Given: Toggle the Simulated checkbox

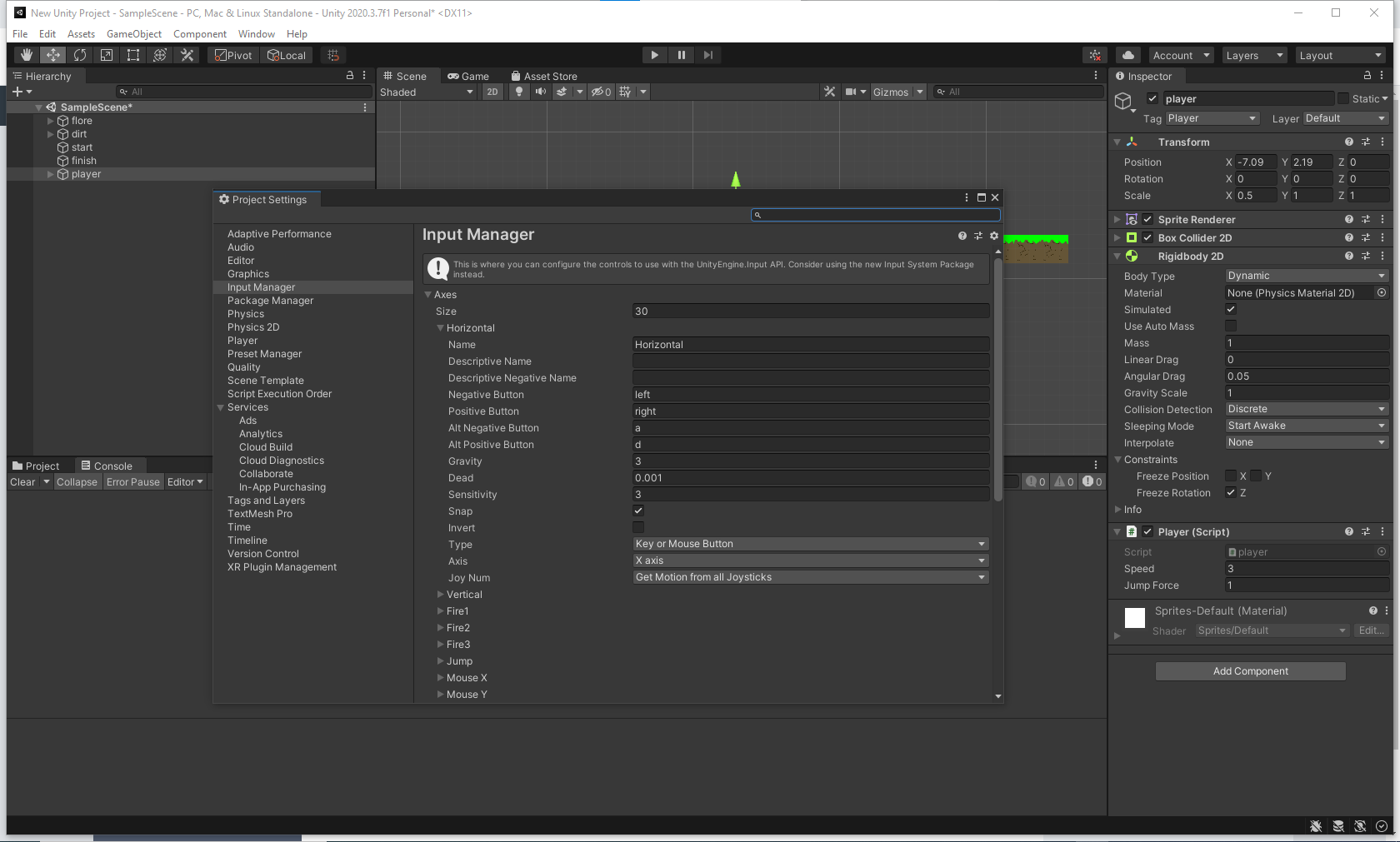Looking at the screenshot, I should (1231, 309).
